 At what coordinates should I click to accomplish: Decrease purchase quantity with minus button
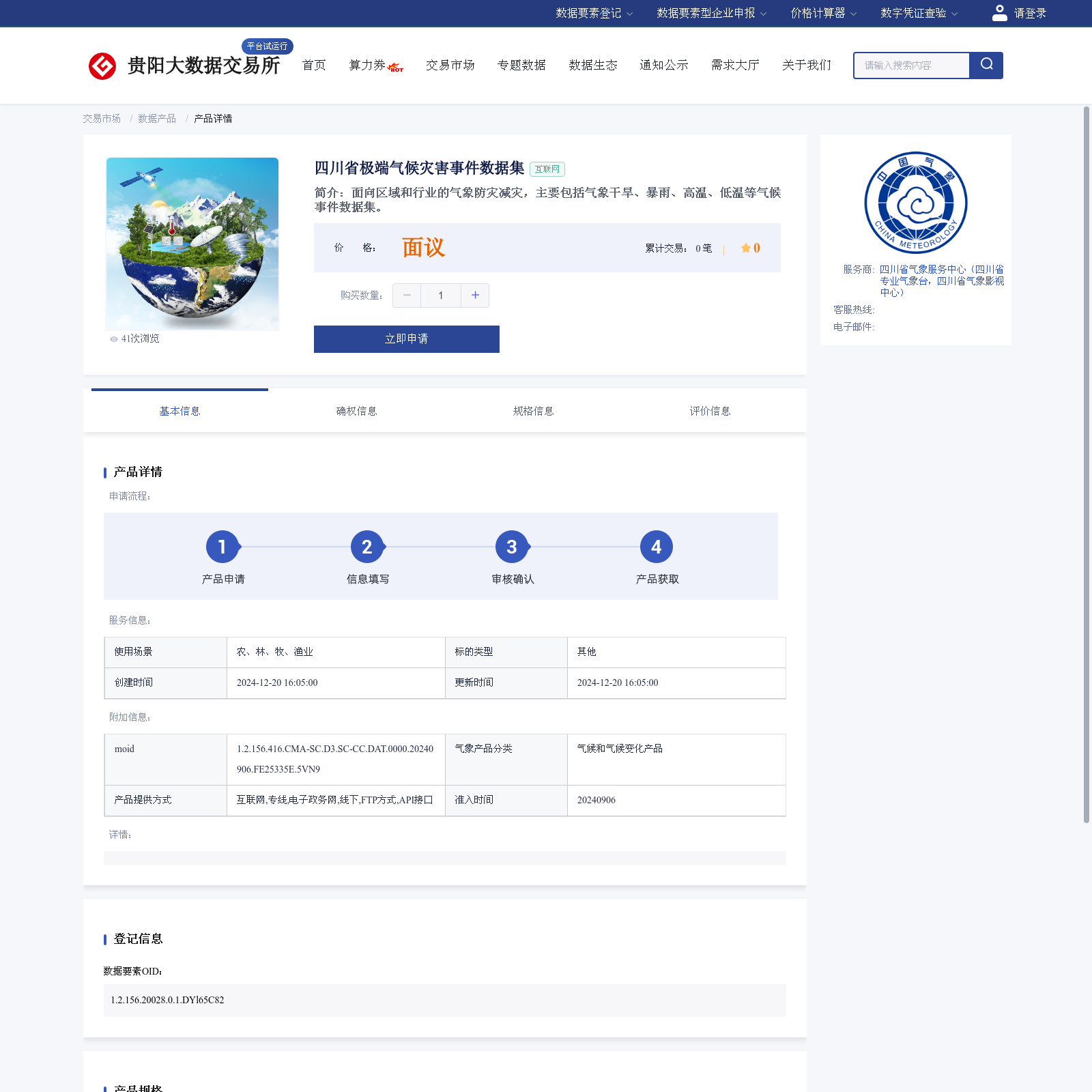tap(407, 296)
